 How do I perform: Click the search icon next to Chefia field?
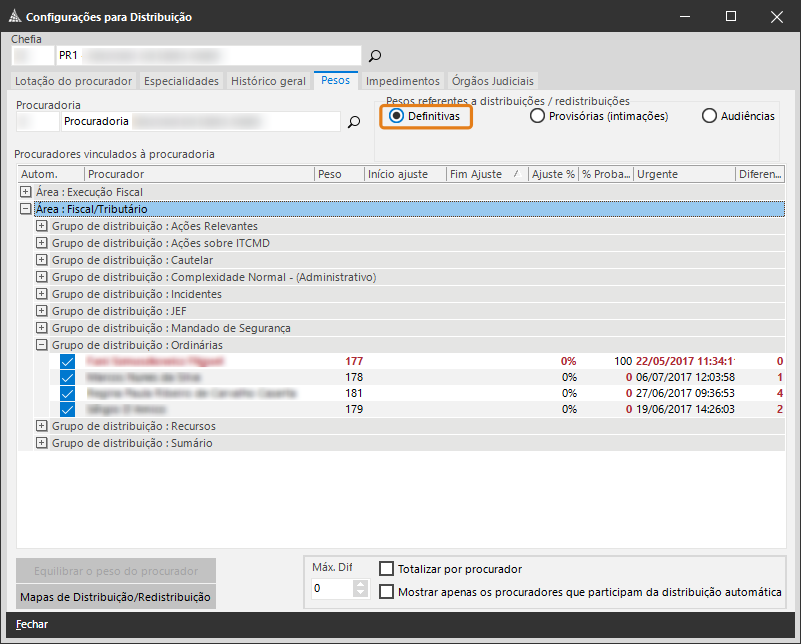coord(375,56)
